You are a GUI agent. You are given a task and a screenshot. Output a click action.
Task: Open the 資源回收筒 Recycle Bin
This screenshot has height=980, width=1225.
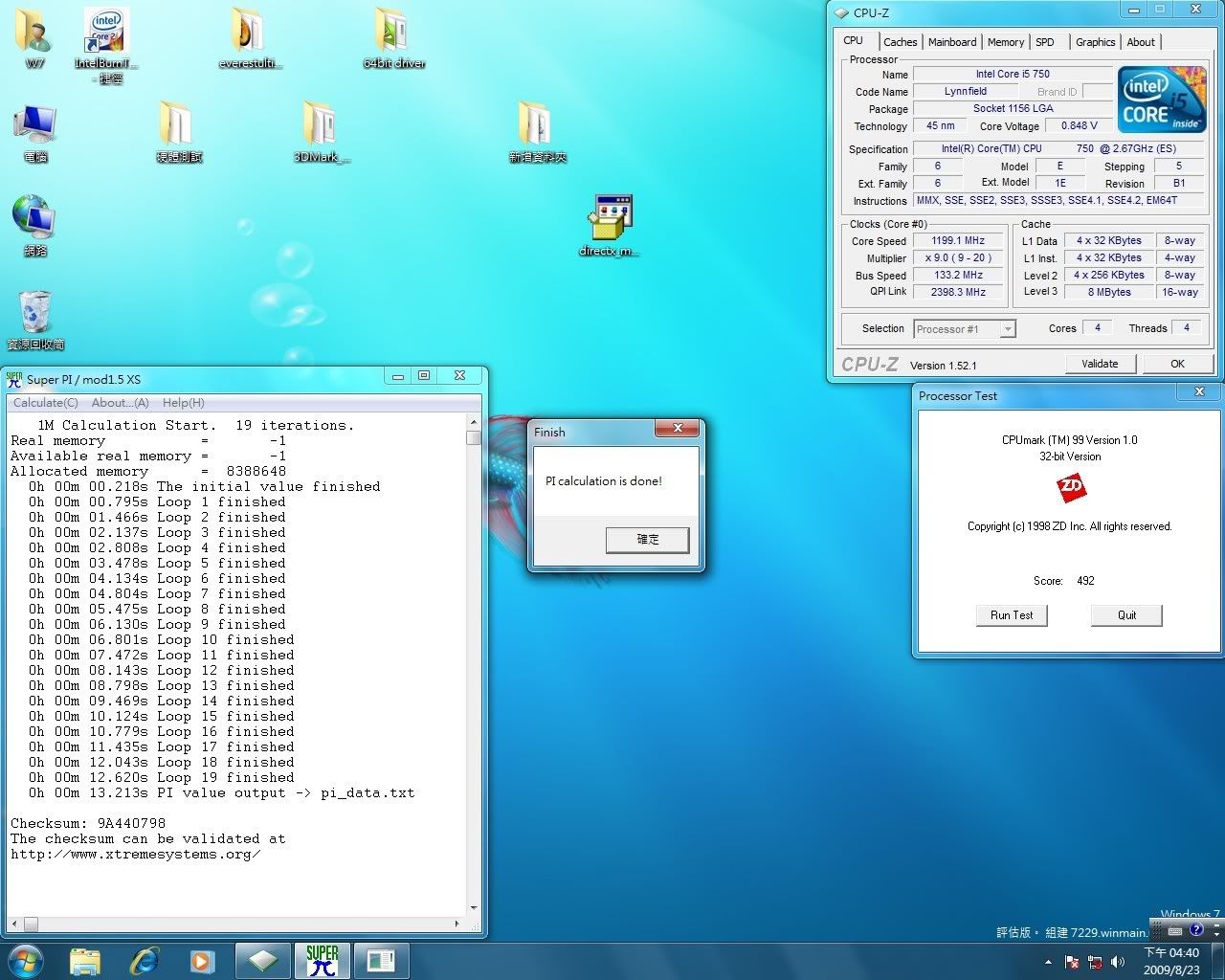click(34, 320)
